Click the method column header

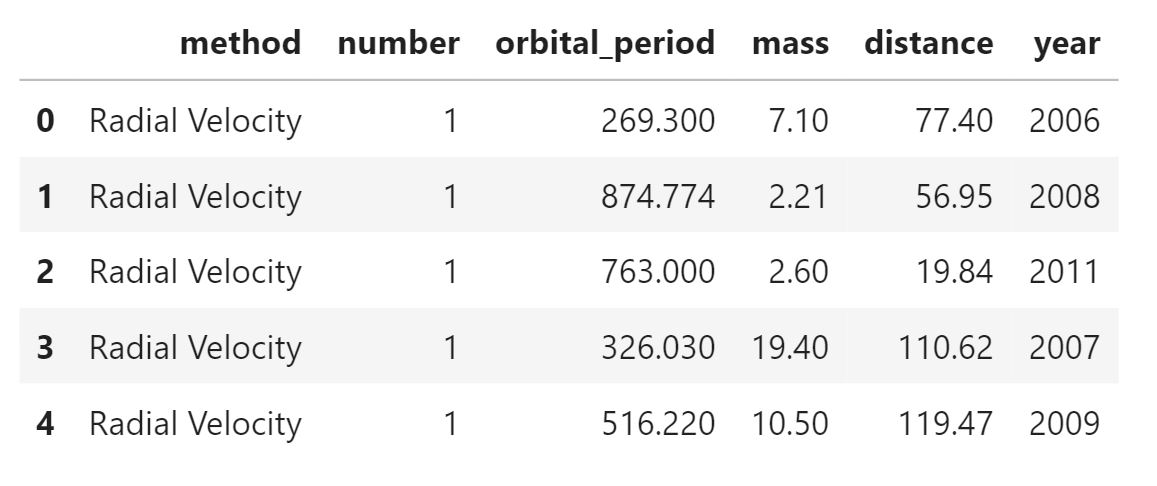[x=241, y=43]
